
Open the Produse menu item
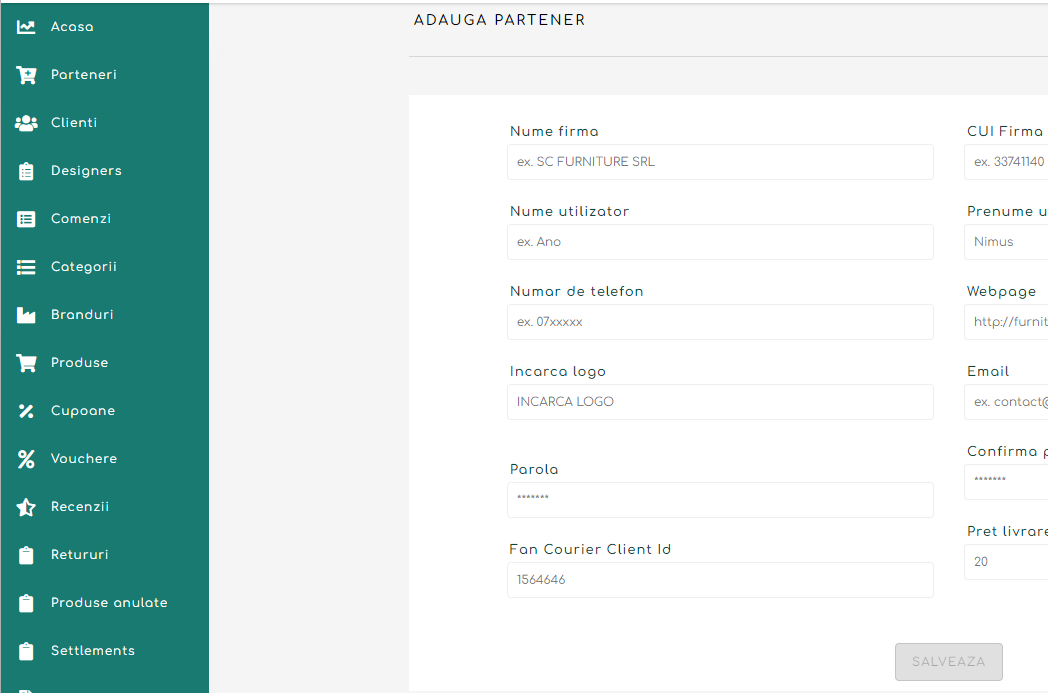[x=79, y=363]
